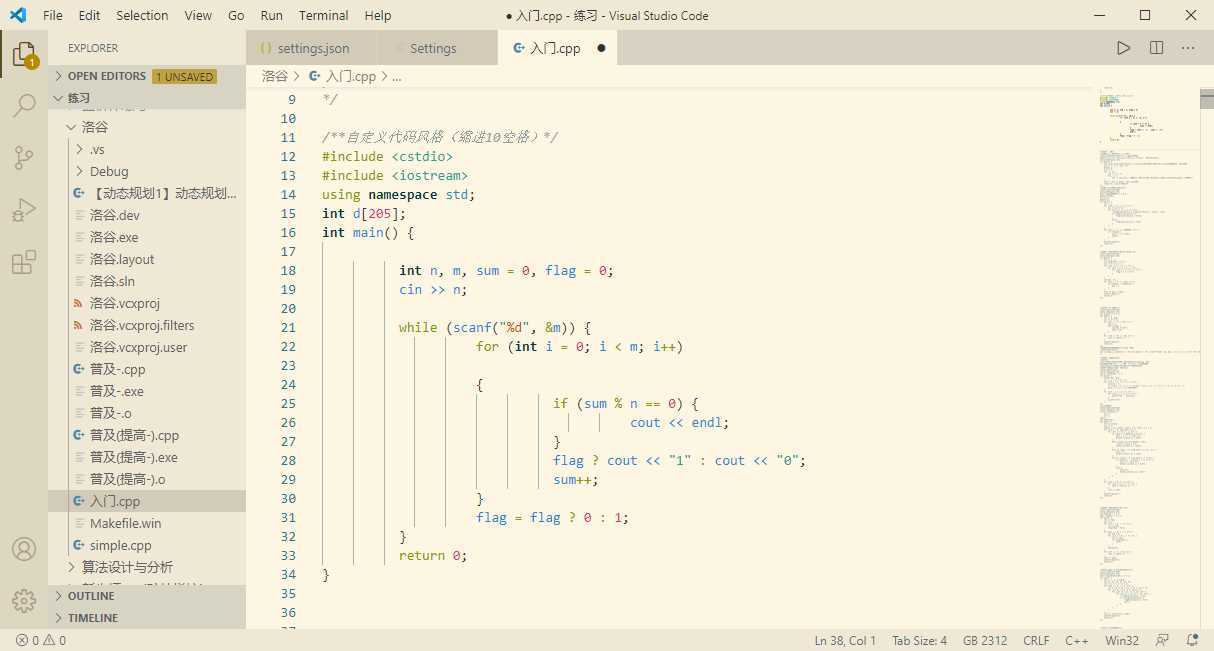Open the Selection menu
Screen dimensions: 1214x651
point(142,15)
